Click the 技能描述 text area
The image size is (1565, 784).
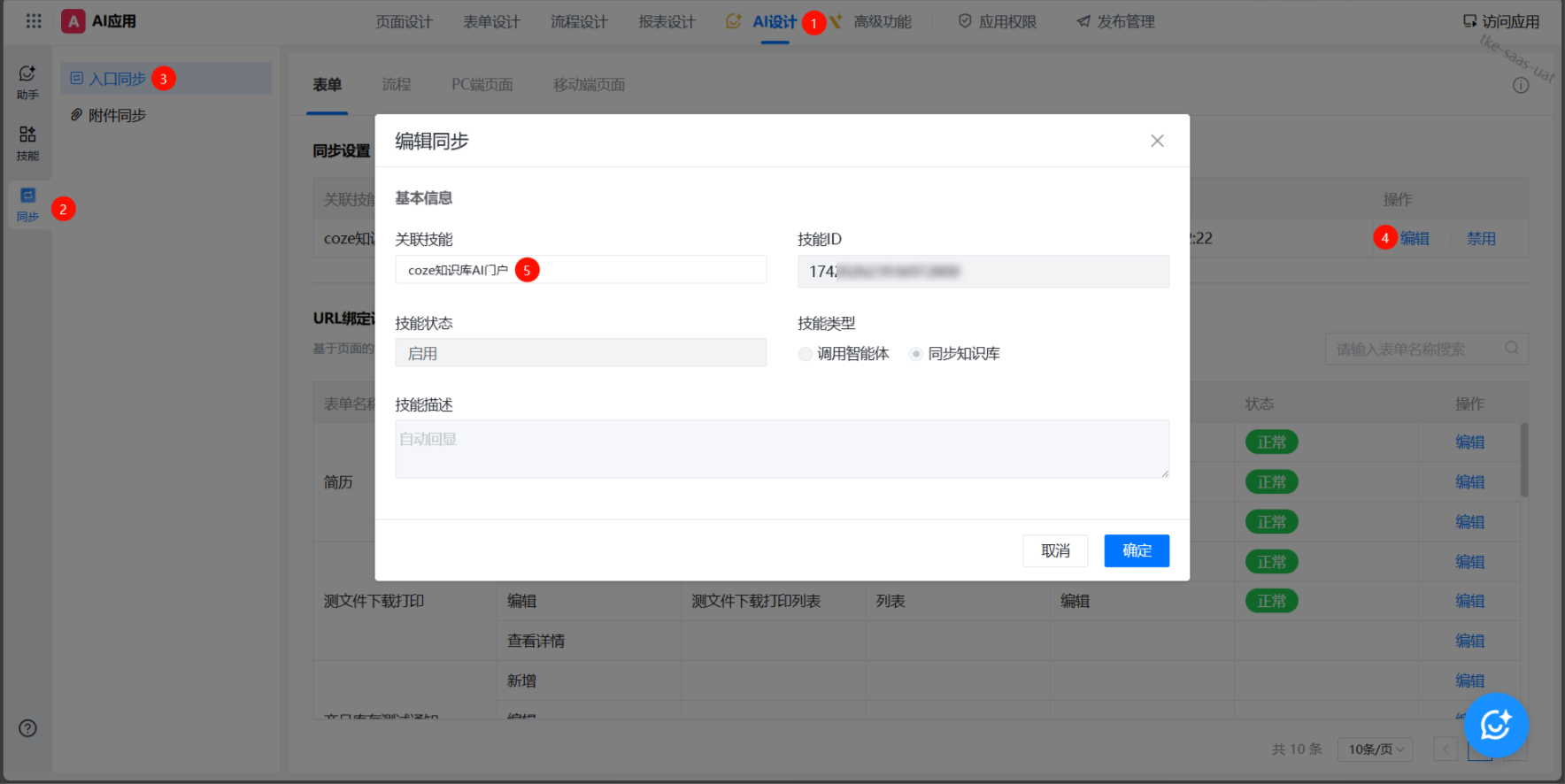(781, 449)
